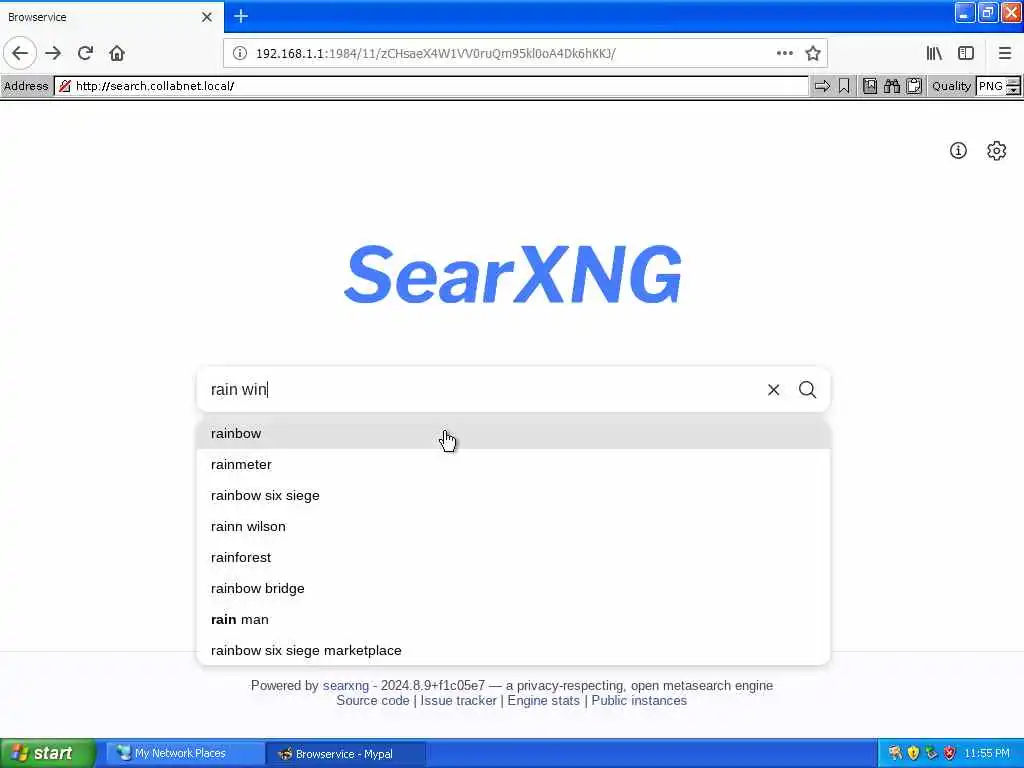Follow the searxng footer link
The height and width of the screenshot is (768, 1024).
click(x=345, y=686)
